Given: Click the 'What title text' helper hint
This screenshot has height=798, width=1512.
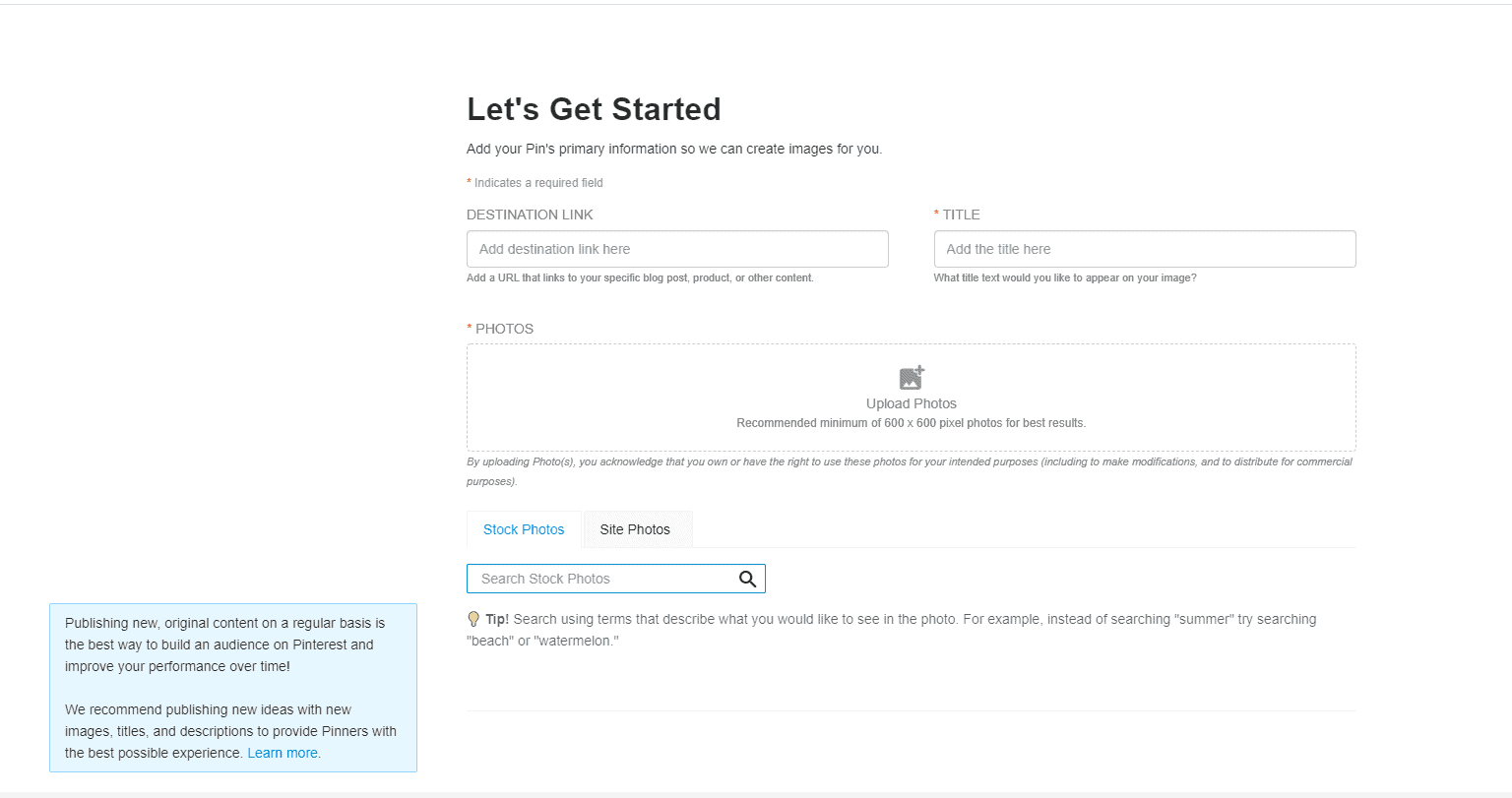Looking at the screenshot, I should point(1064,277).
